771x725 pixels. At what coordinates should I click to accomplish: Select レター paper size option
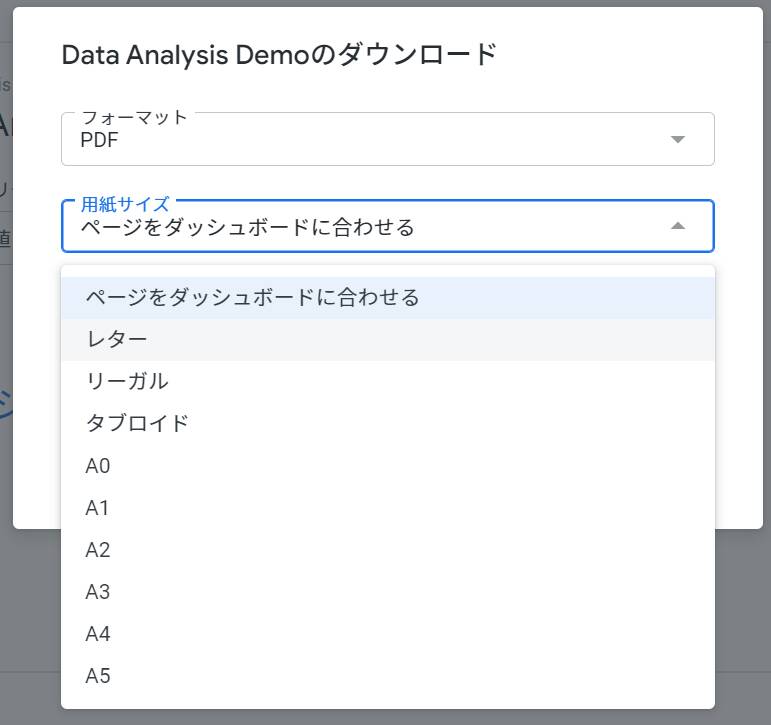click(117, 339)
